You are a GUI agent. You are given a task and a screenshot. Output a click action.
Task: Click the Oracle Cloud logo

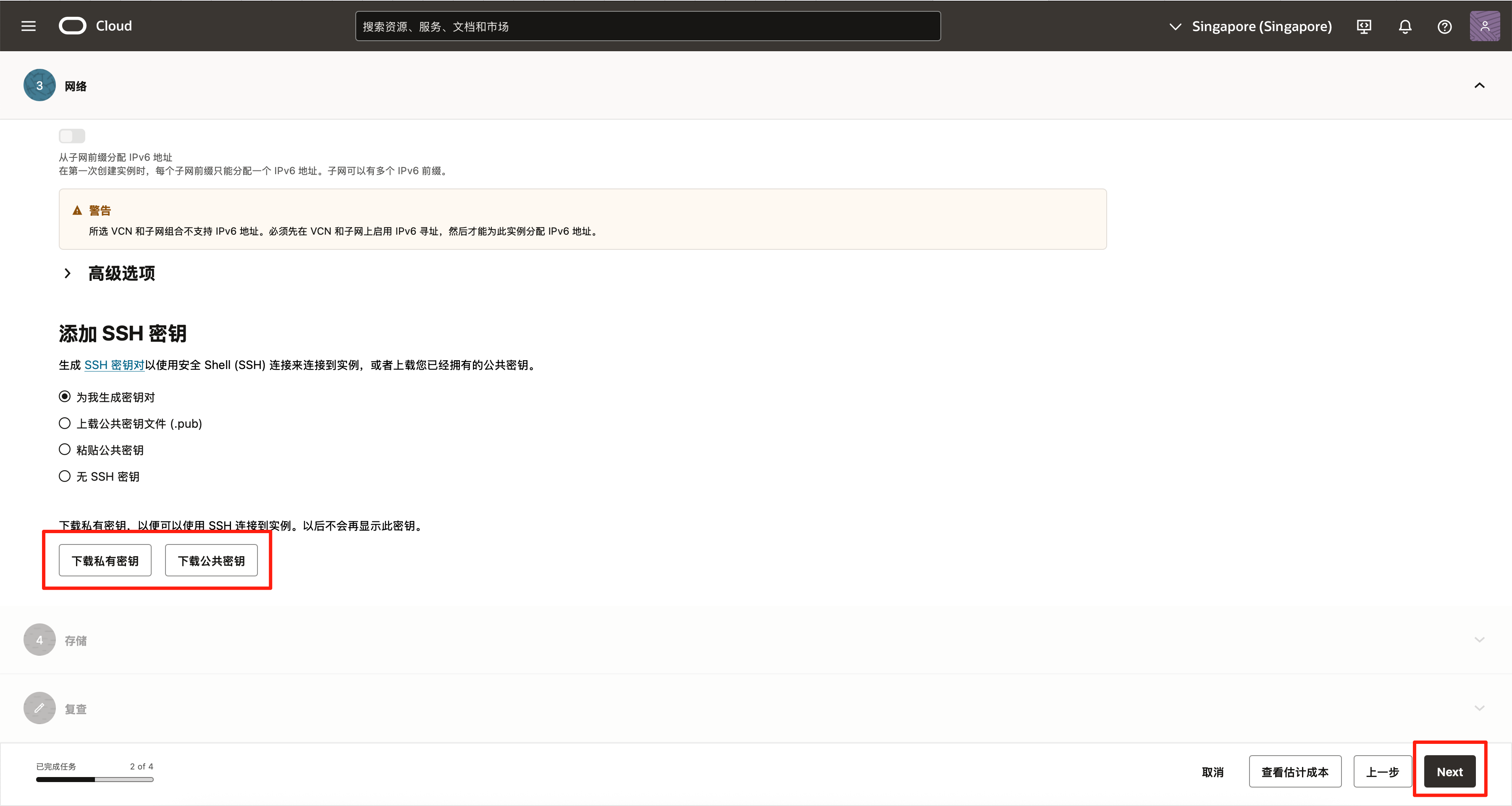click(x=73, y=26)
